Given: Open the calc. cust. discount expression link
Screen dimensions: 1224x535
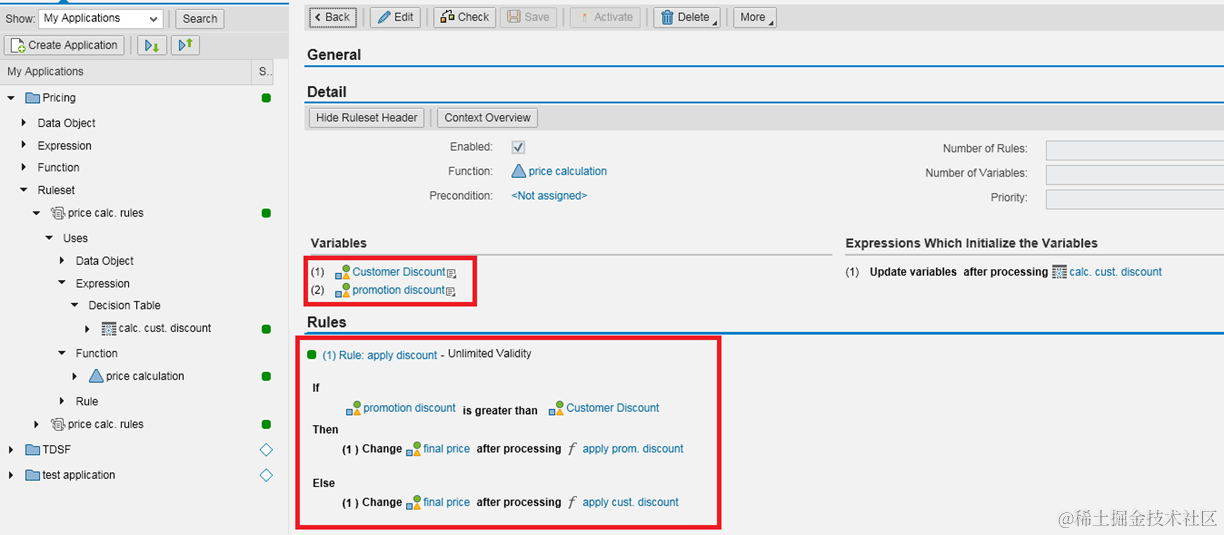Looking at the screenshot, I should pos(1116,272).
